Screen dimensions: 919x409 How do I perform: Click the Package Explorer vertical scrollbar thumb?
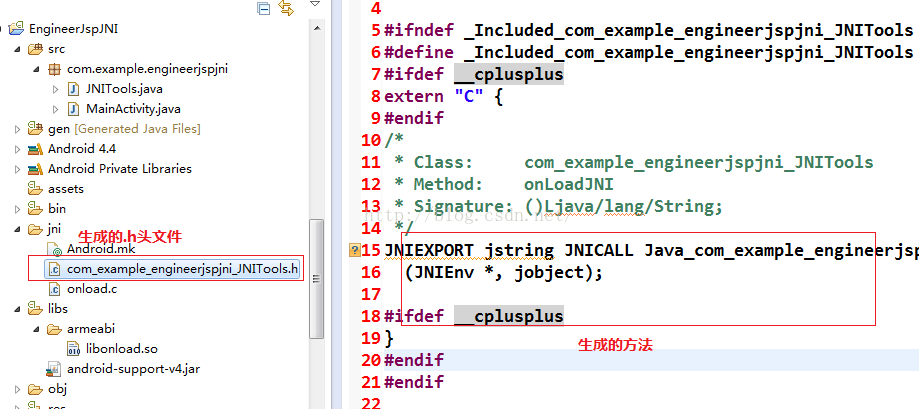316,278
